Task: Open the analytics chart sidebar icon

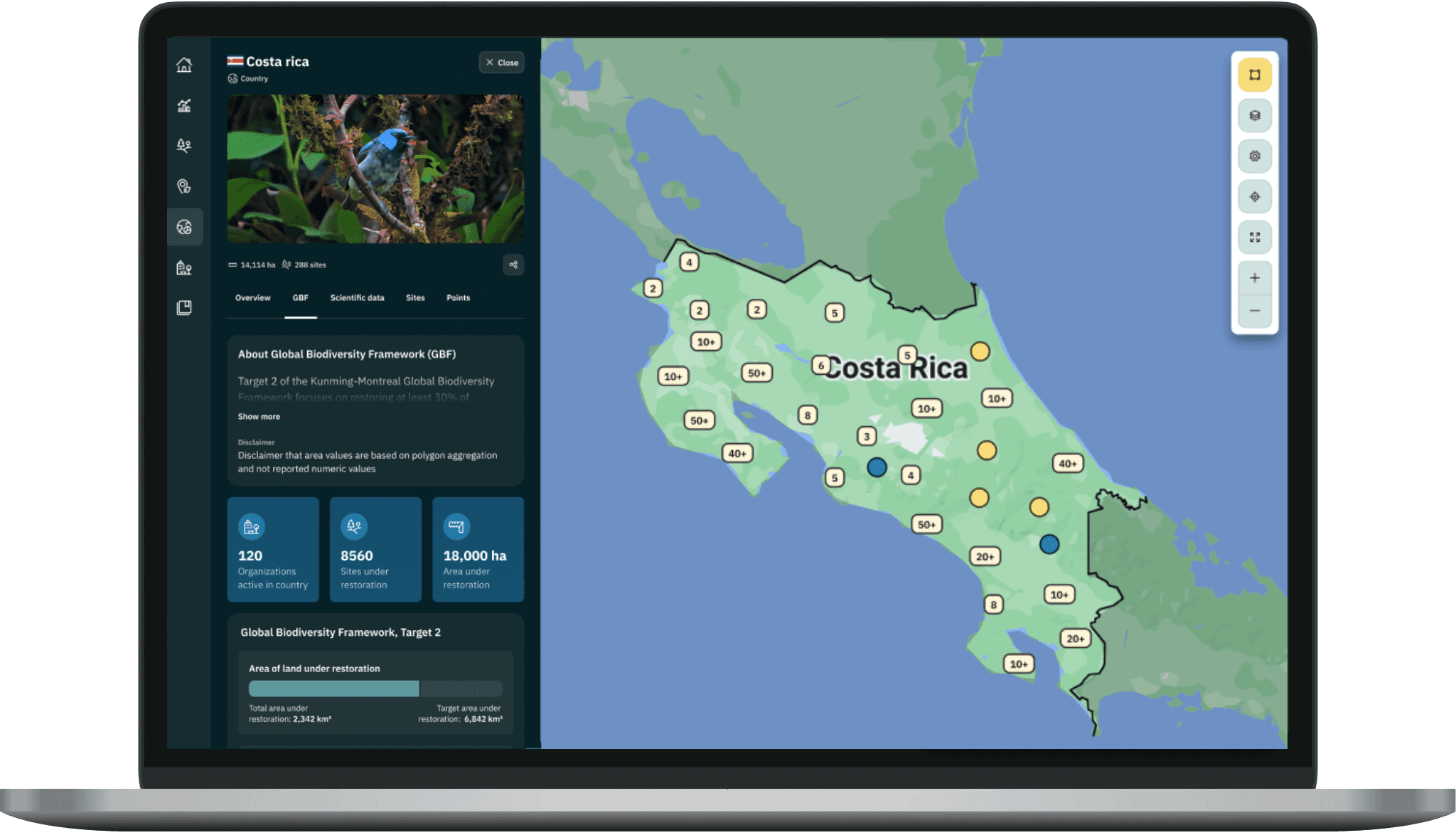Action: pos(184,105)
